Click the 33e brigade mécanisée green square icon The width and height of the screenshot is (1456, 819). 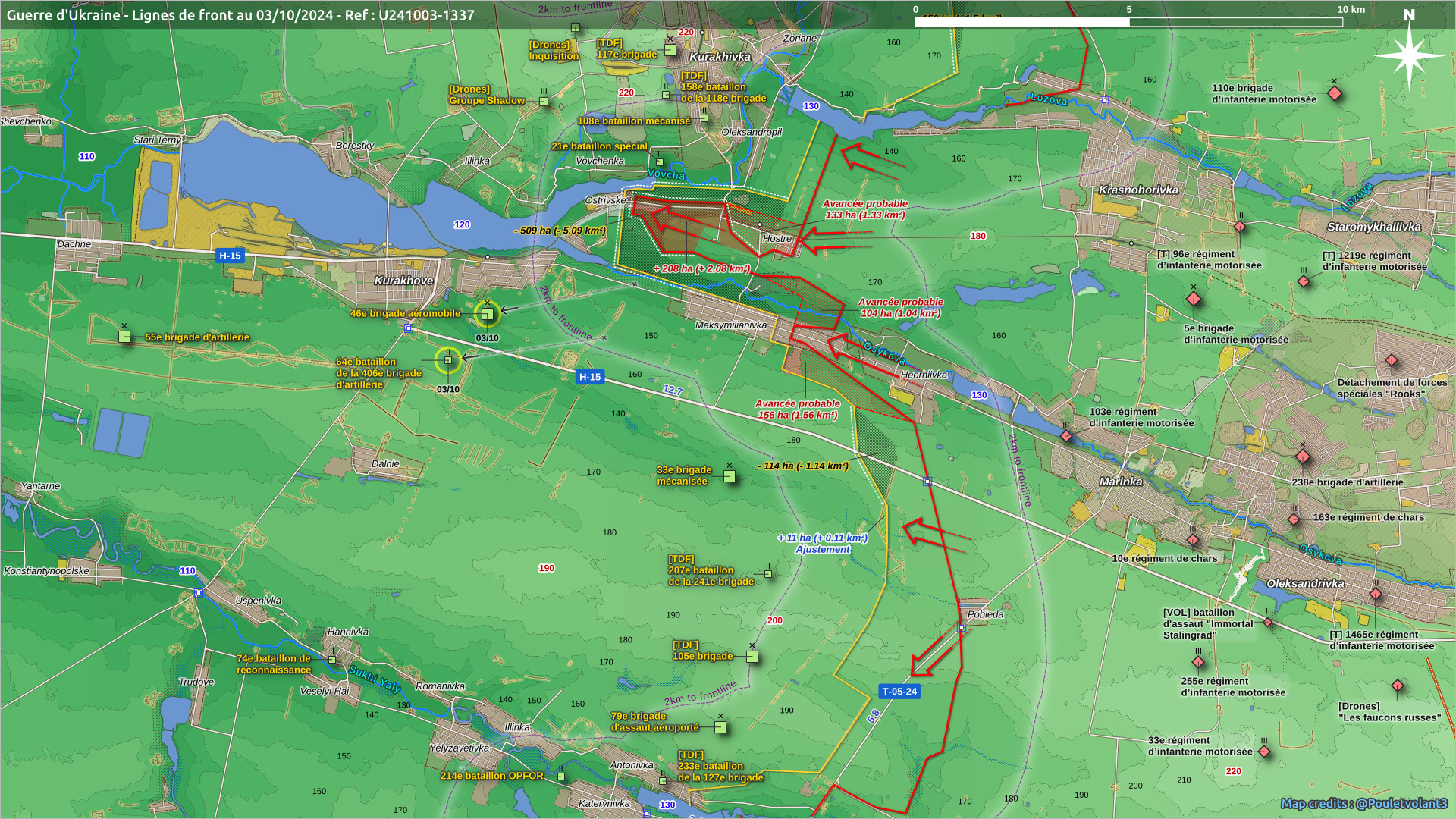click(x=729, y=476)
